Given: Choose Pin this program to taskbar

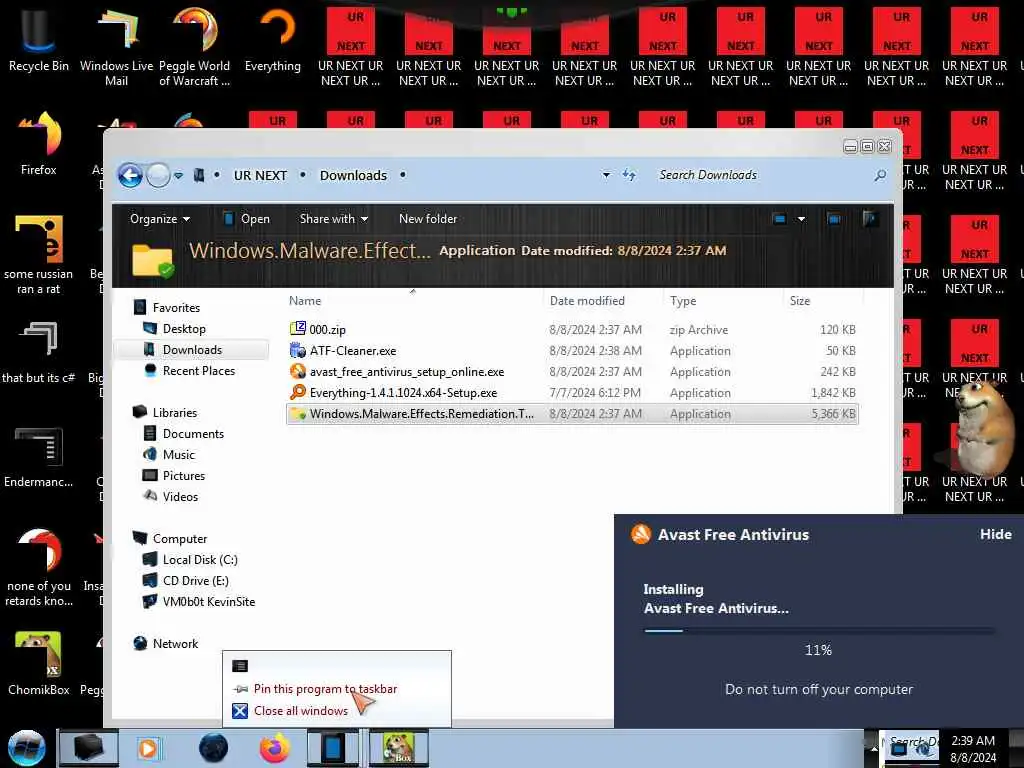Looking at the screenshot, I should click(325, 689).
